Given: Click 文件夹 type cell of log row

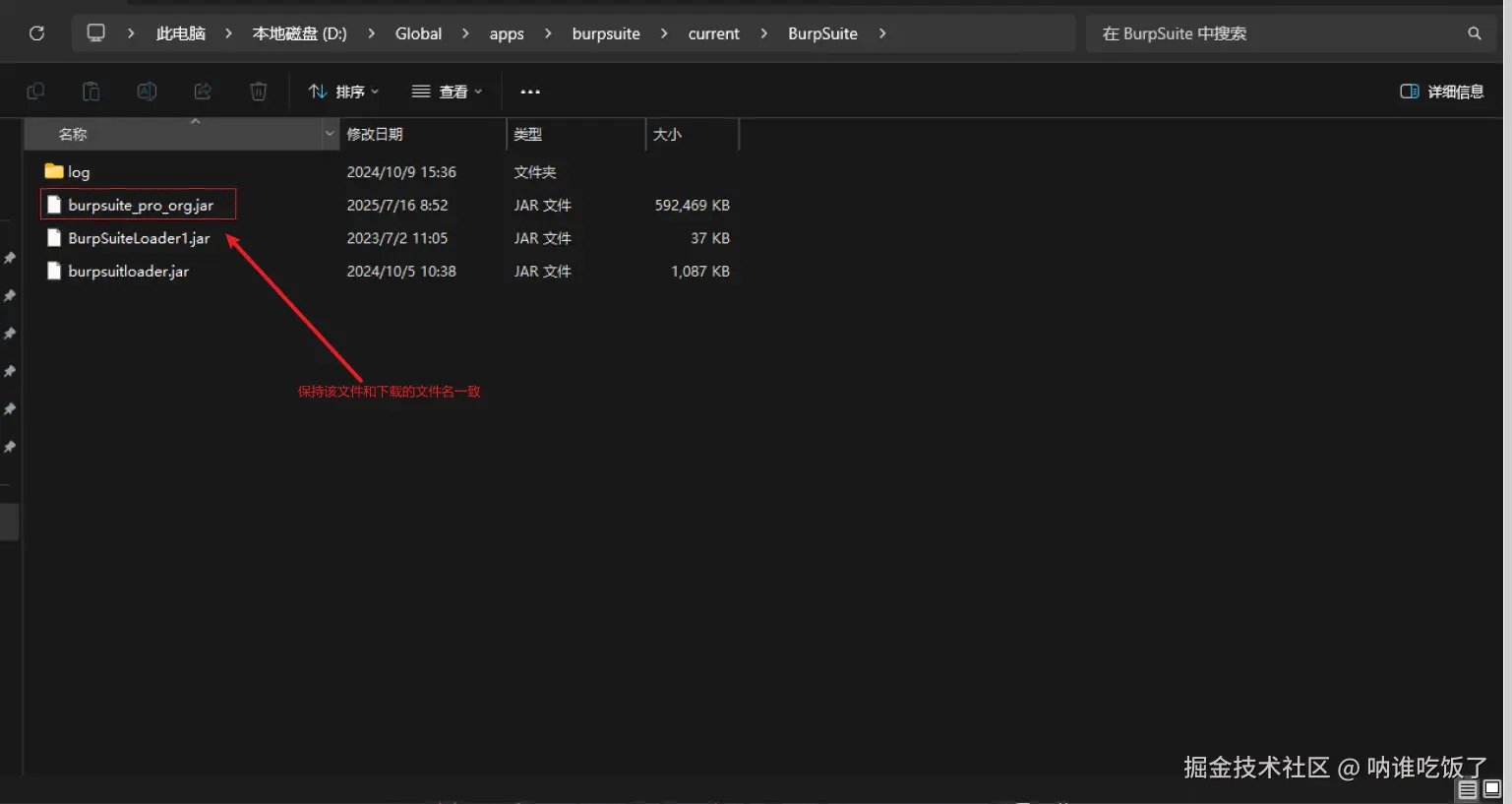Looking at the screenshot, I should click(x=535, y=171).
